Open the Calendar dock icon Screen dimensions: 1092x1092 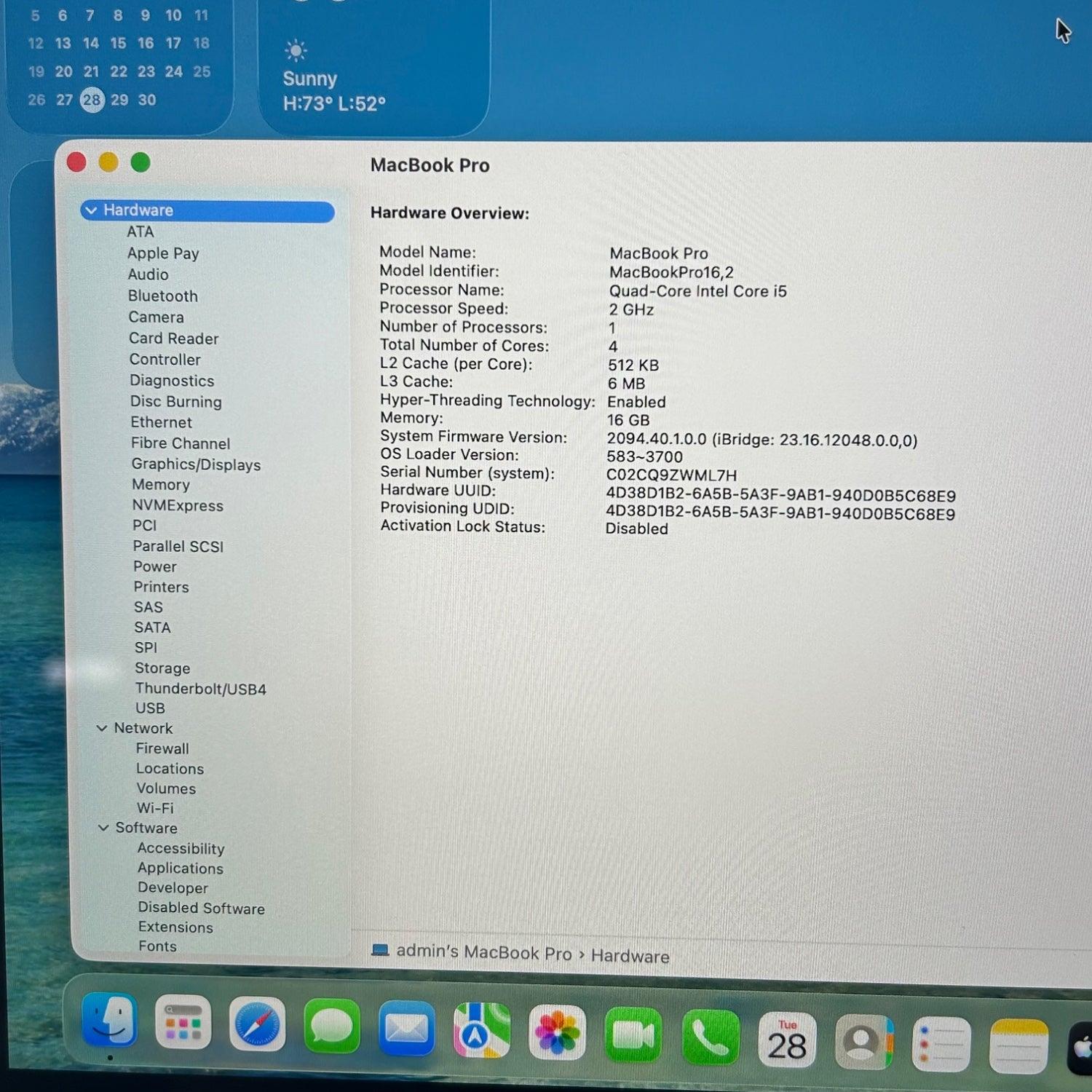point(786,1040)
